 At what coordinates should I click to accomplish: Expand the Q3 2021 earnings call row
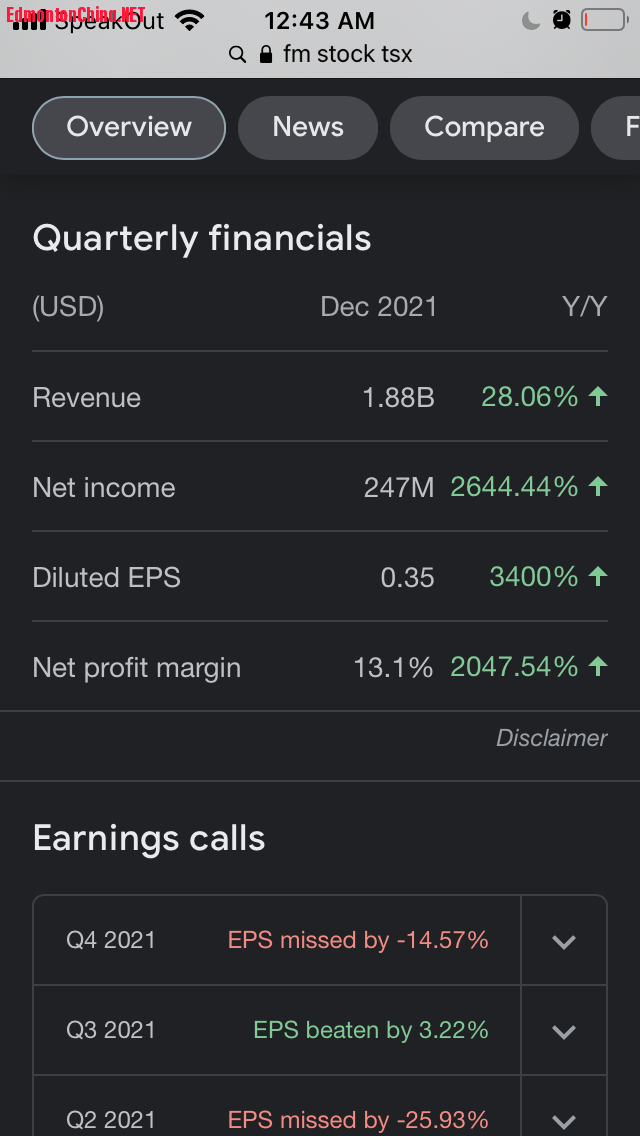(564, 1031)
